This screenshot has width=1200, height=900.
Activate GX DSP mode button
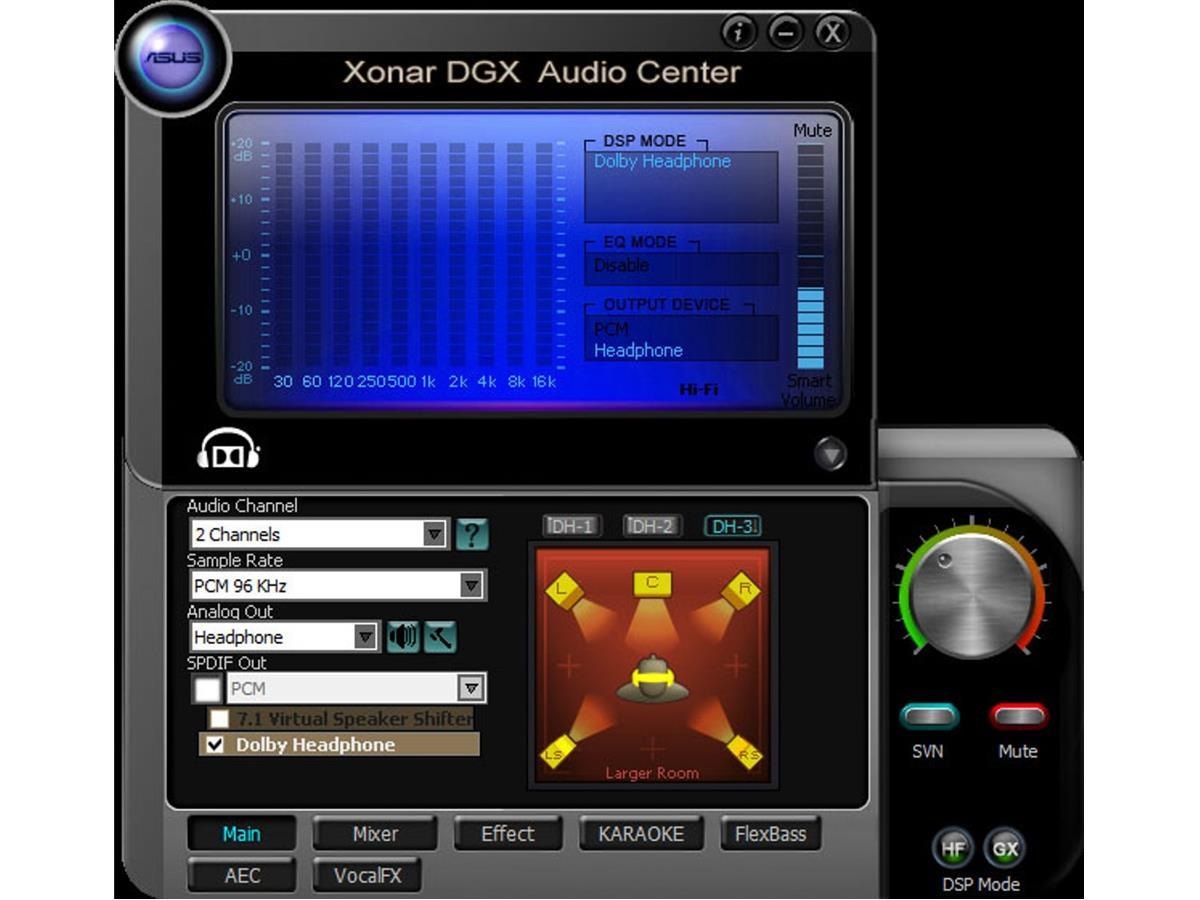pos(1003,849)
